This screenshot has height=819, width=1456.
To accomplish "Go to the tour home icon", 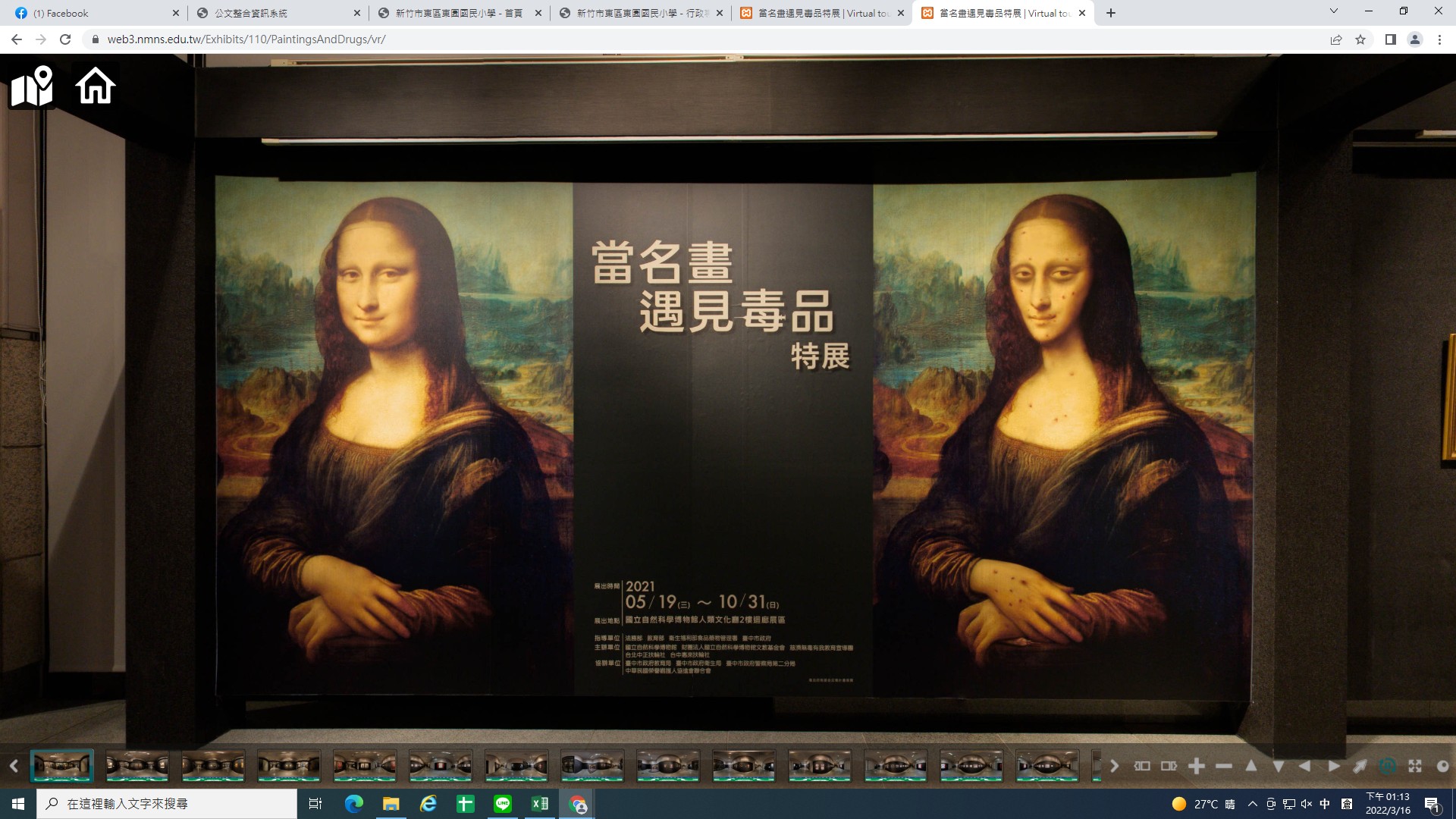I will (x=95, y=86).
